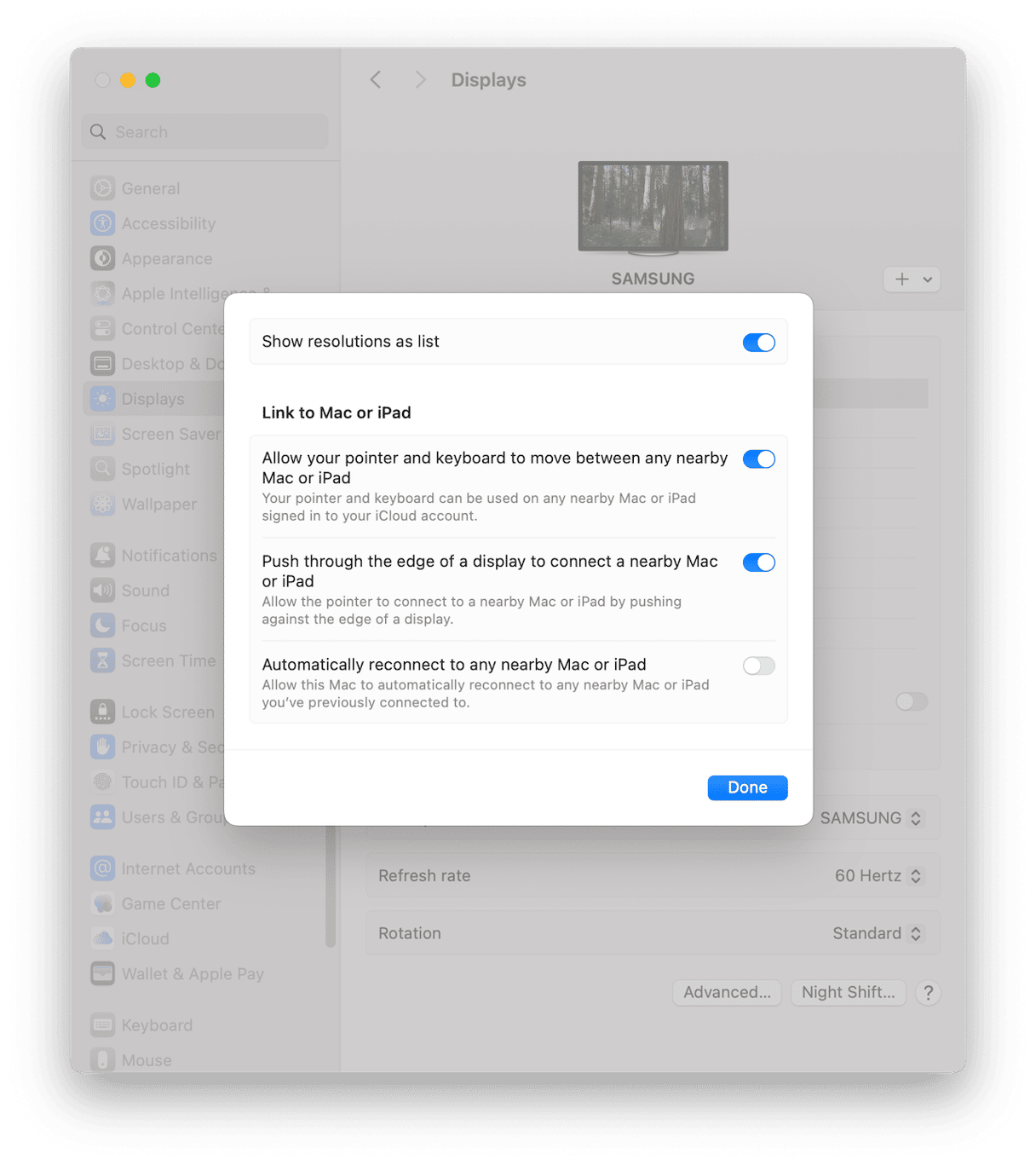Click the Search field in sidebar
This screenshot has height=1165, width=1036.
pyautogui.click(x=205, y=132)
